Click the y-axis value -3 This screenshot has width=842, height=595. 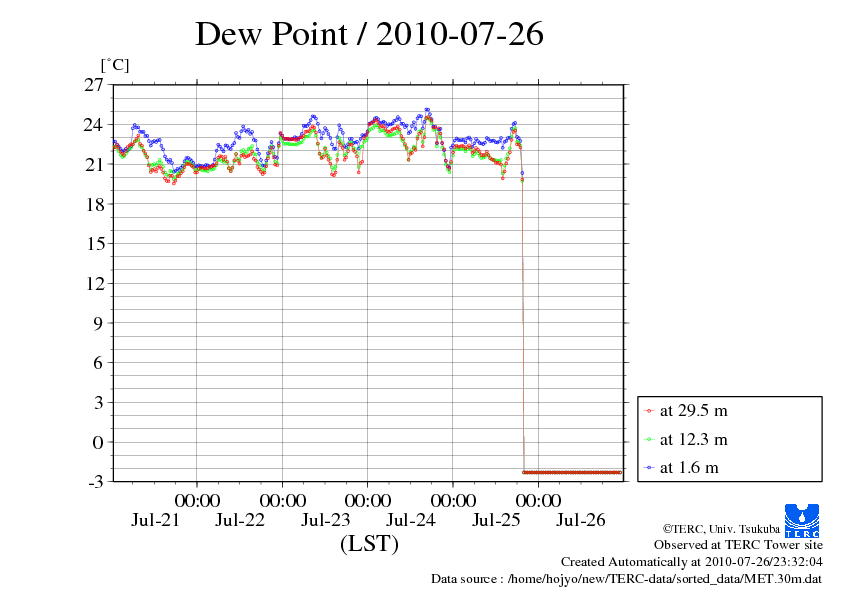click(x=96, y=482)
